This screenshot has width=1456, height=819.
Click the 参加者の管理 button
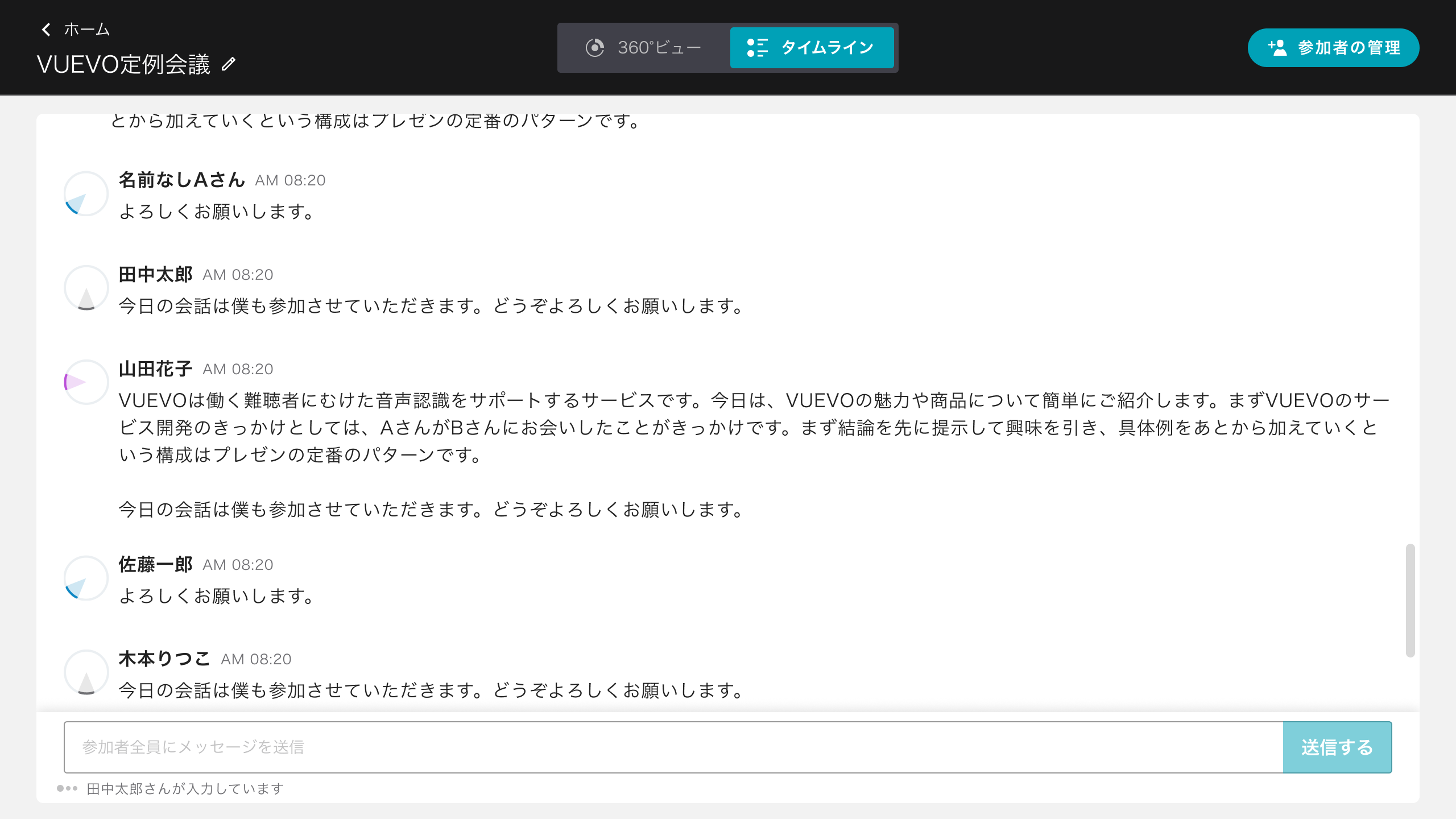[1333, 48]
